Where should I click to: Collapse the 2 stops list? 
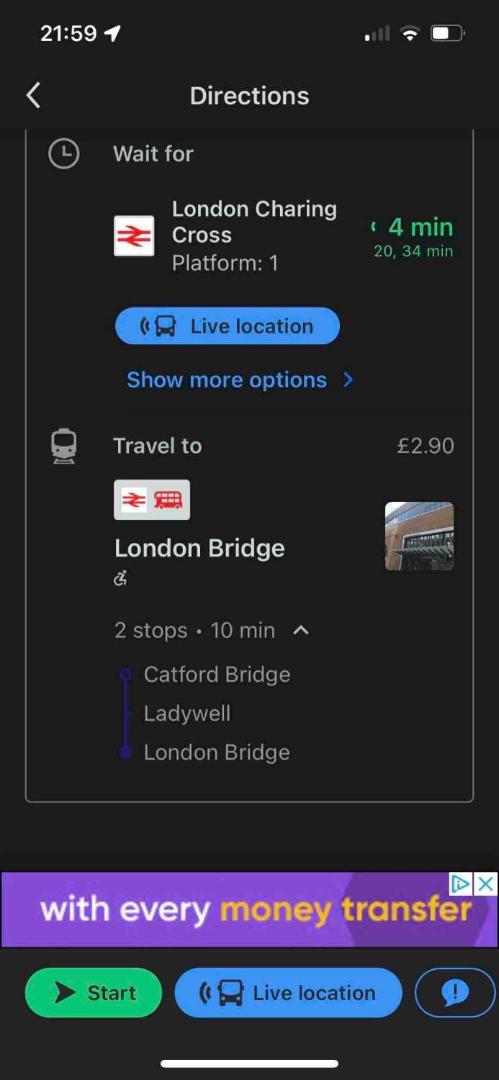click(x=301, y=630)
